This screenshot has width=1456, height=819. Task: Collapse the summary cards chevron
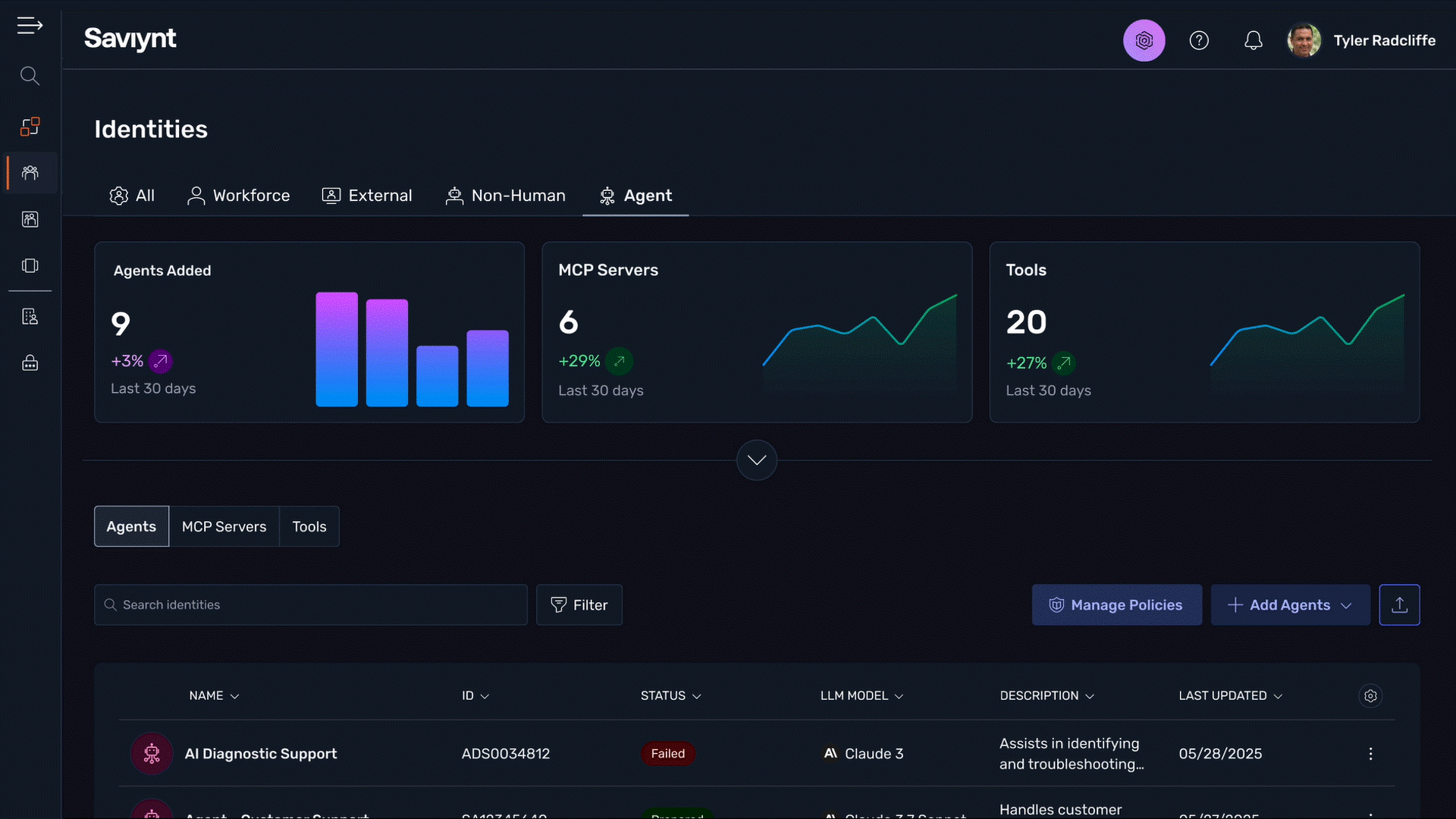tap(757, 460)
